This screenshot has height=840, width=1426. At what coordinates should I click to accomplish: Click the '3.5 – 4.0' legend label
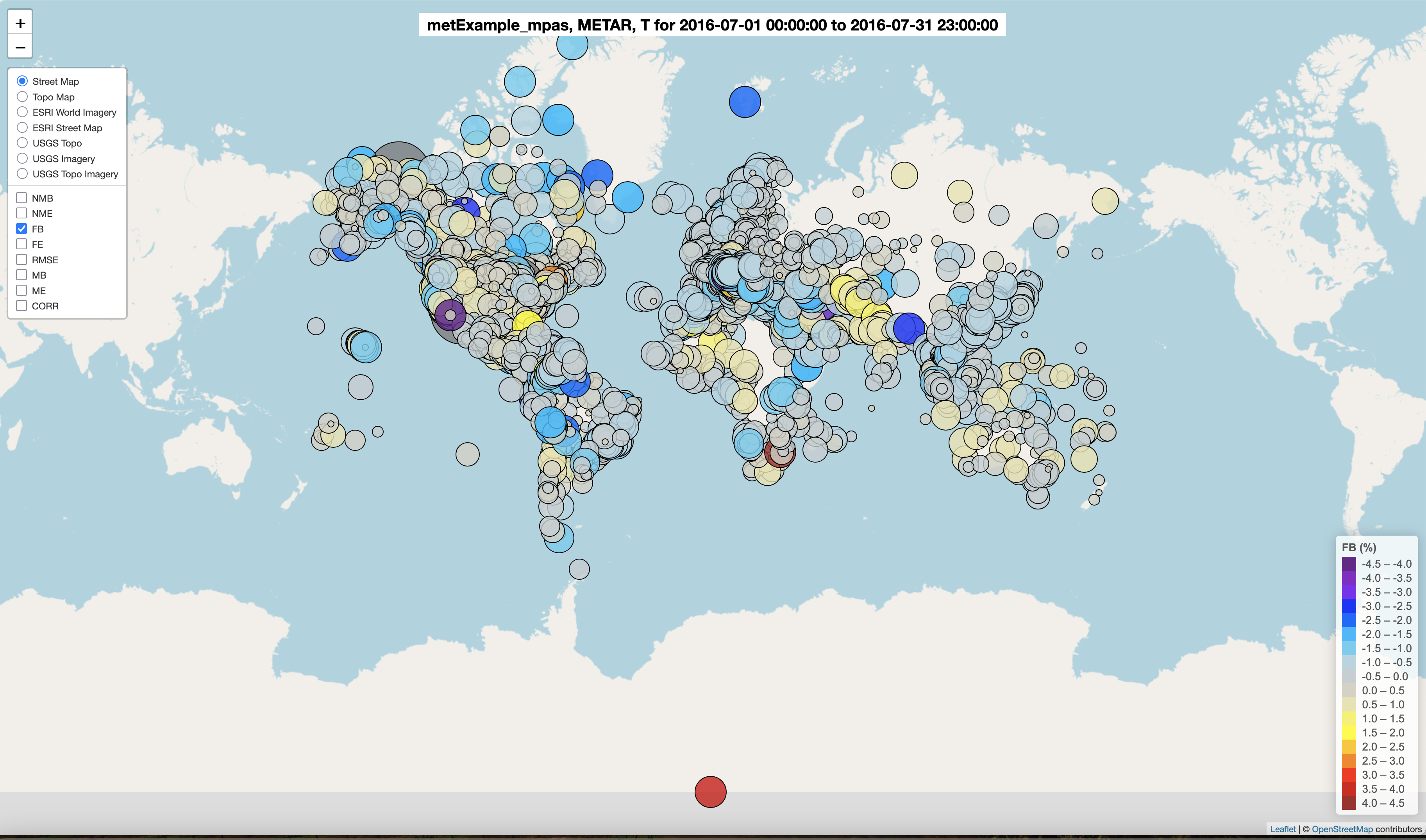point(1383,788)
